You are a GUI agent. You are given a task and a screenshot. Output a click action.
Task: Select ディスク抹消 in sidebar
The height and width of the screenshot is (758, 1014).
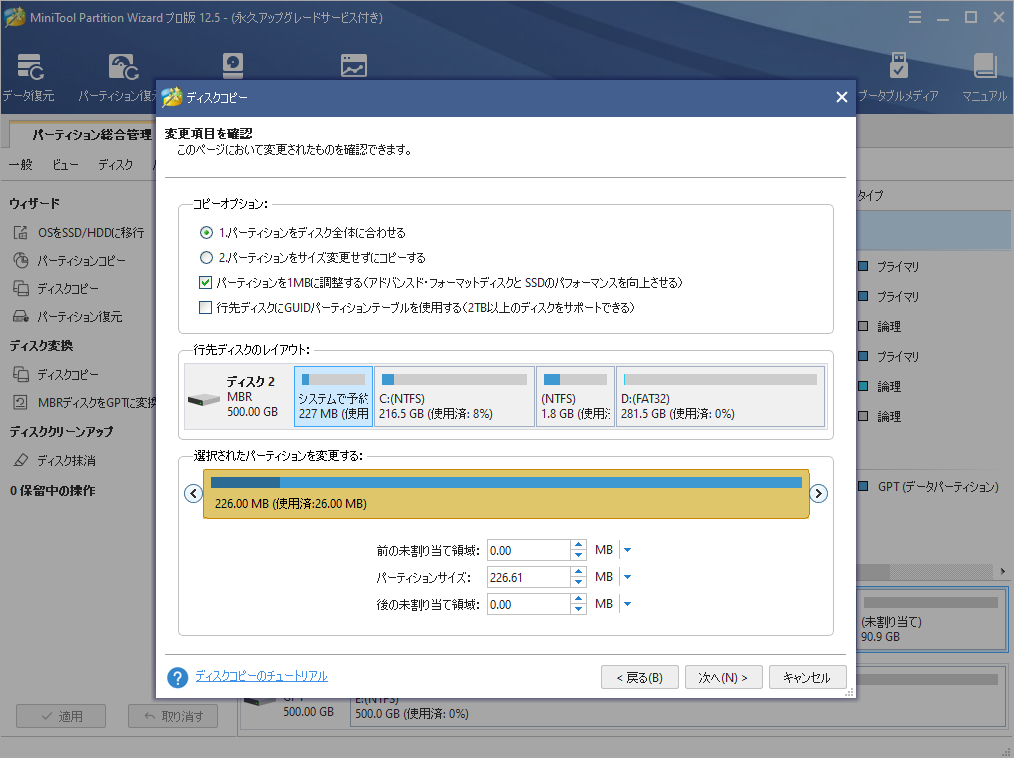(54, 460)
